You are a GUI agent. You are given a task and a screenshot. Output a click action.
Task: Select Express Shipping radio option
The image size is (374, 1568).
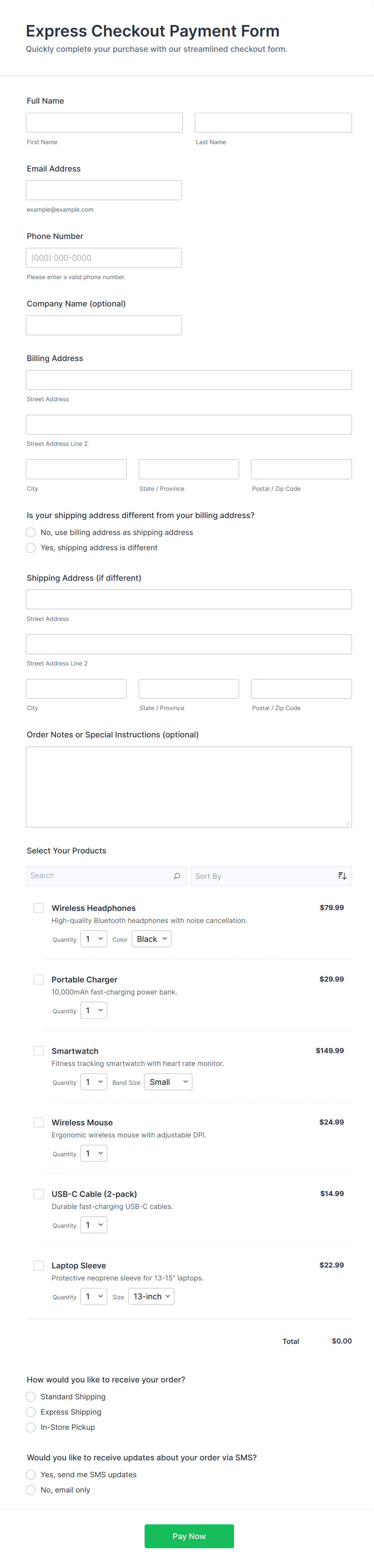coord(31,1412)
